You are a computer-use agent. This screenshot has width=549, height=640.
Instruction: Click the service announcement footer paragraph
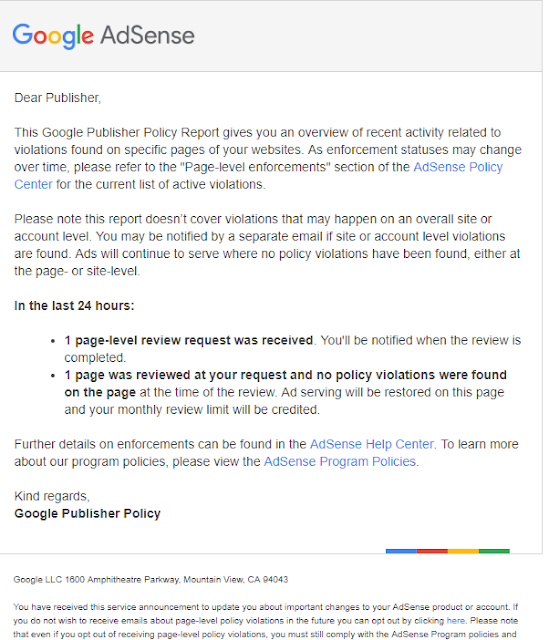[x=266, y=621]
